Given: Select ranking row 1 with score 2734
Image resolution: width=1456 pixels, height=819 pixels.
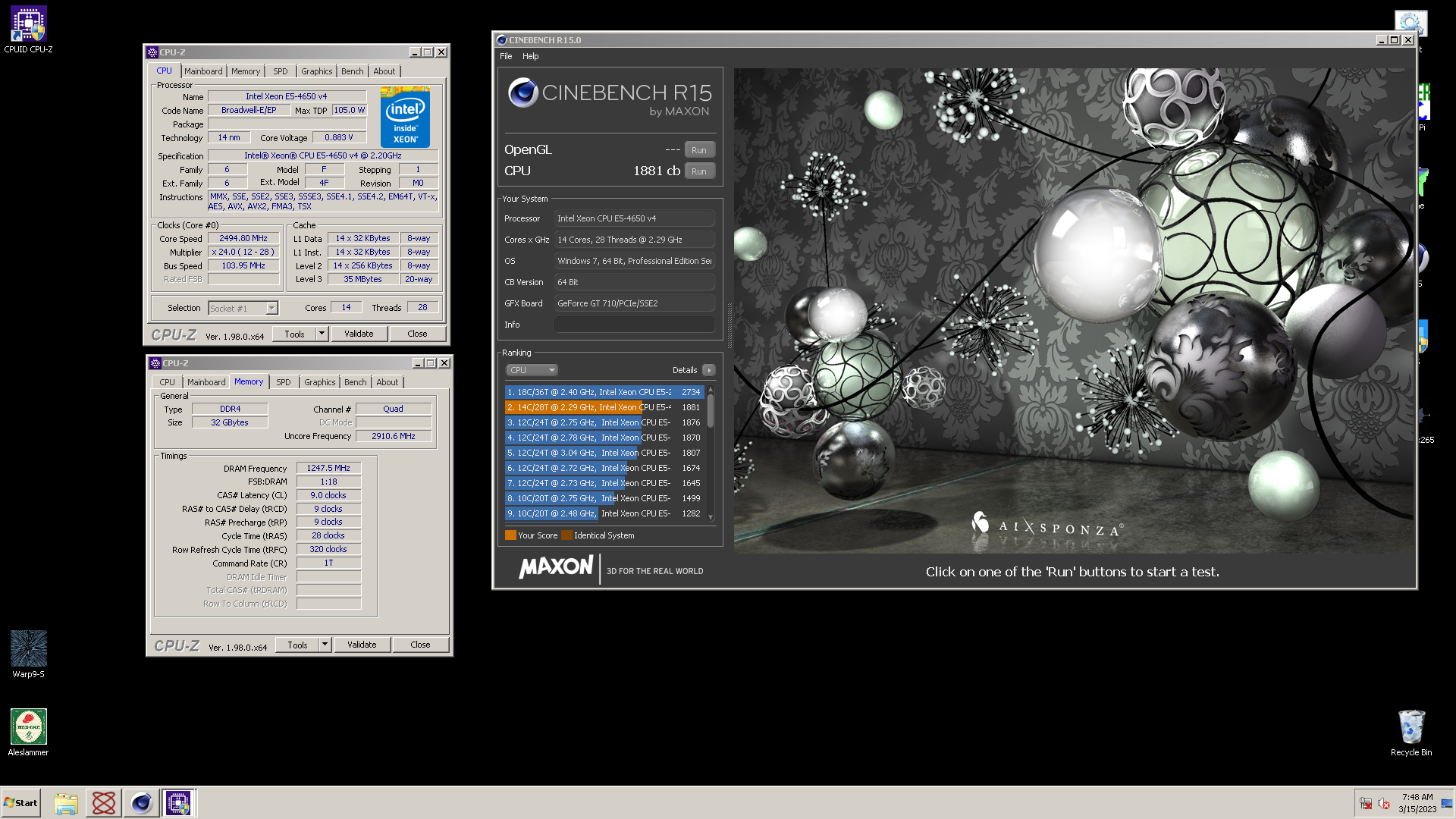Looking at the screenshot, I should (x=604, y=392).
